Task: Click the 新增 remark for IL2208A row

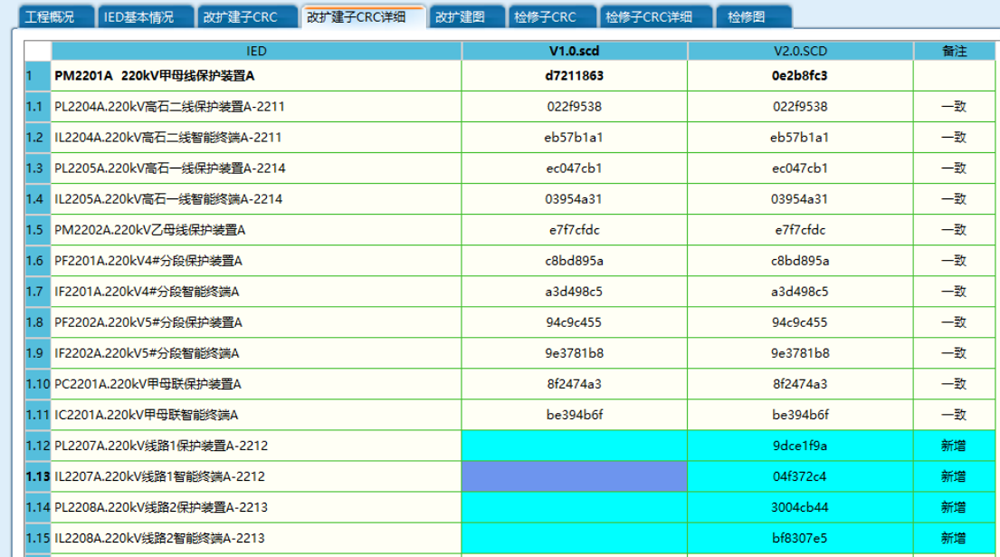Action: (x=953, y=539)
